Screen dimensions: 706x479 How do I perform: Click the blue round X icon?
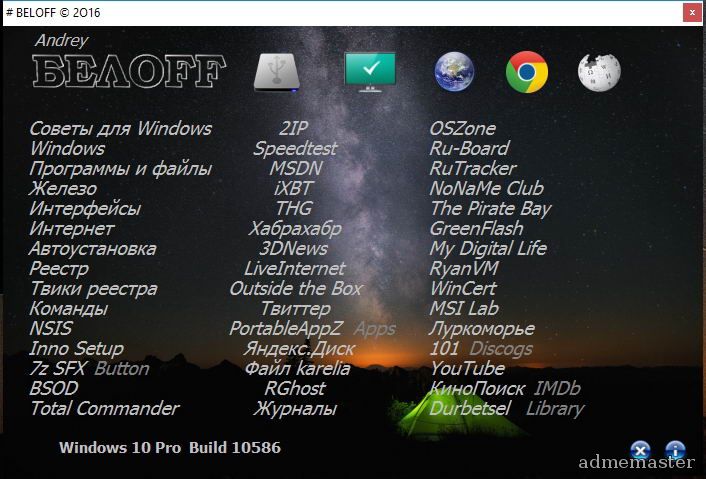641,451
